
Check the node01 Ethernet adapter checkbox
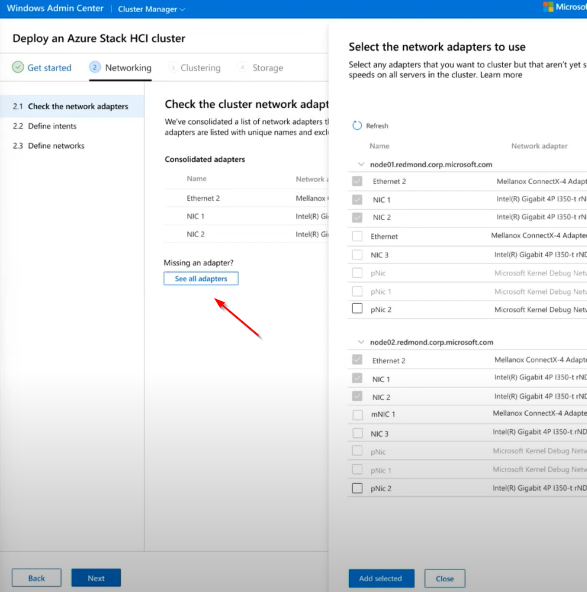[x=357, y=236]
